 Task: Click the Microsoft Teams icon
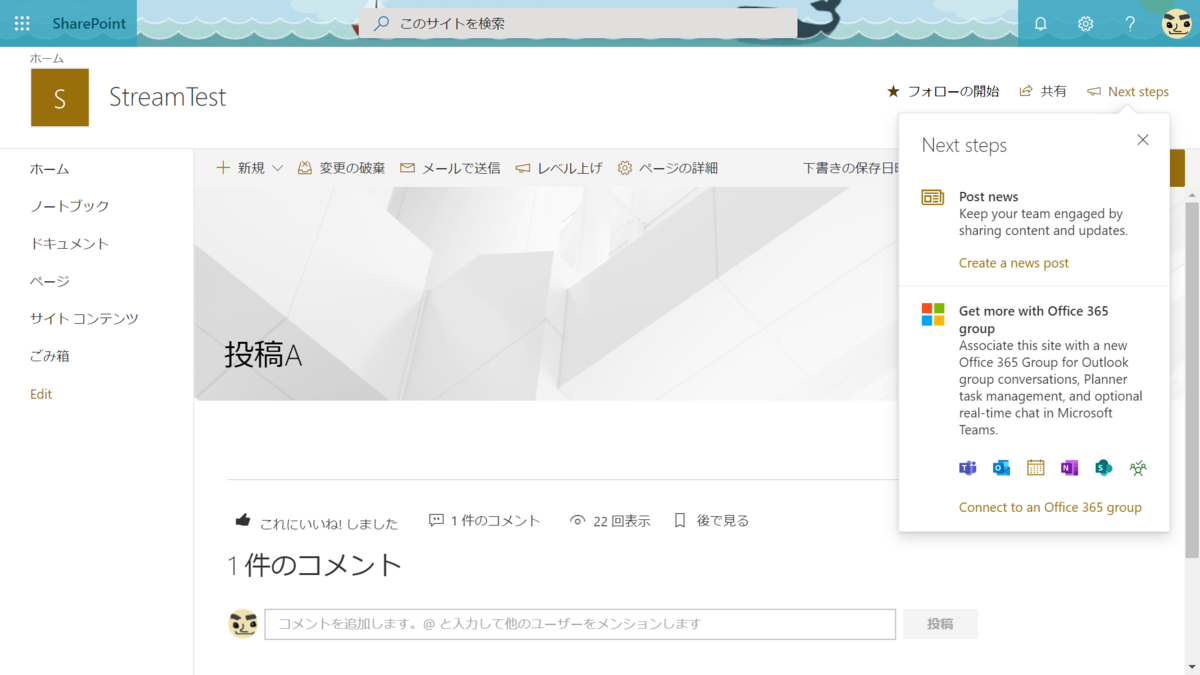tap(968, 468)
